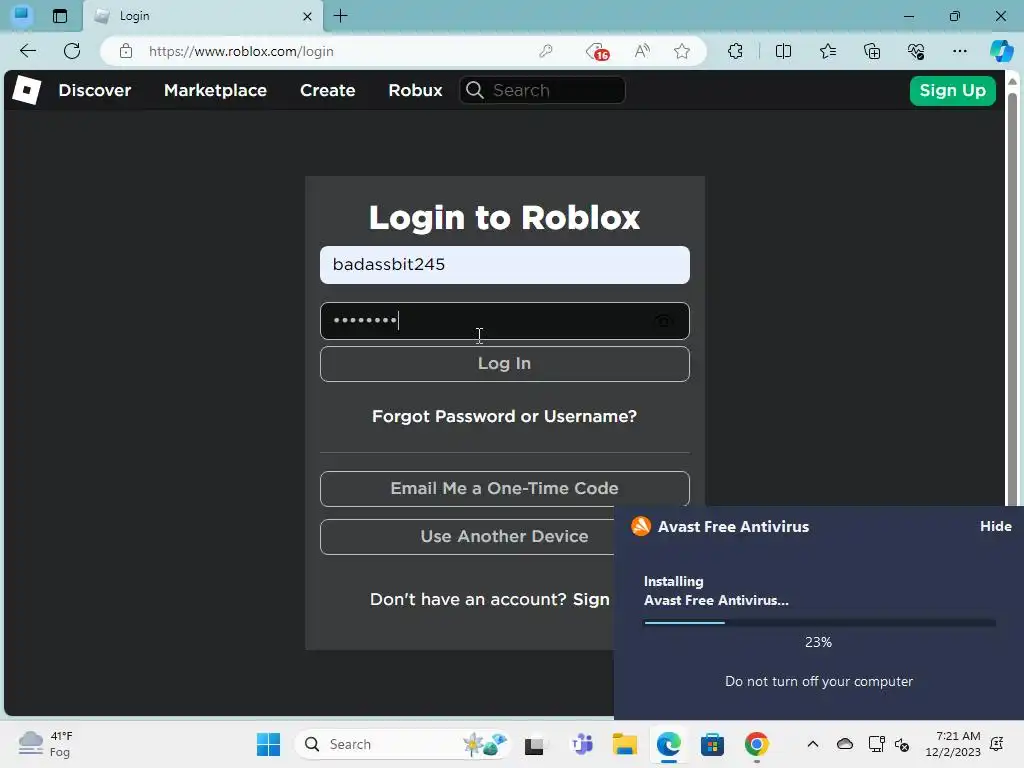Toggle password visibility eye icon
The width and height of the screenshot is (1024, 768).
point(663,321)
